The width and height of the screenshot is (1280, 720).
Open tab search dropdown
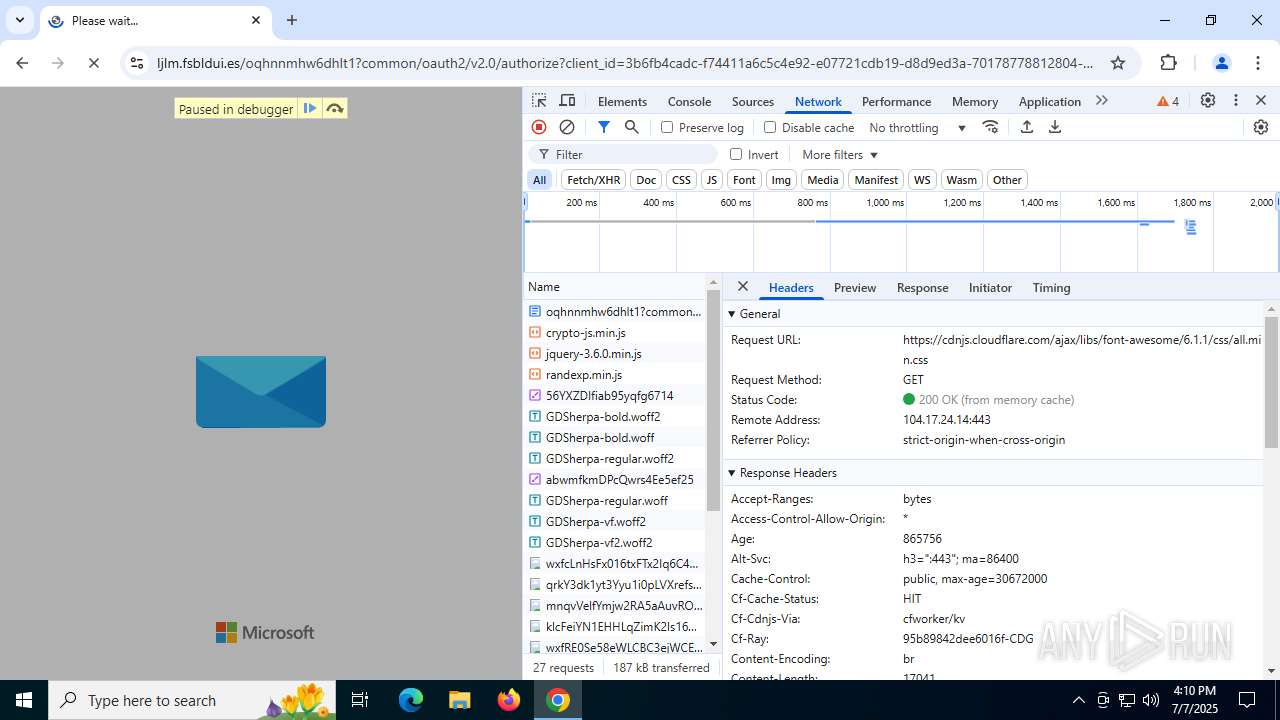coord(20,20)
